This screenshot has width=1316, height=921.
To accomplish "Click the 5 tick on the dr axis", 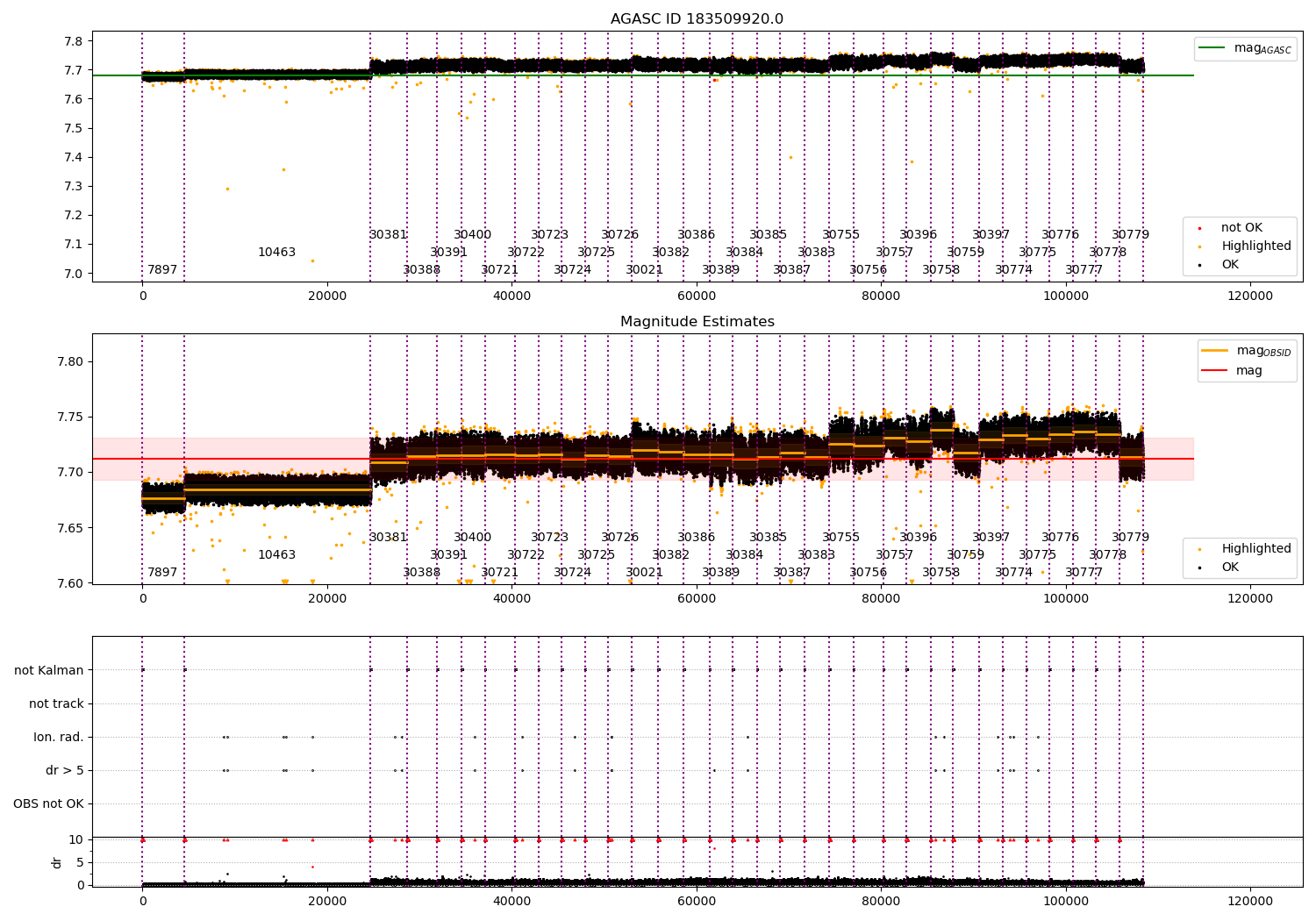I will (x=80, y=862).
